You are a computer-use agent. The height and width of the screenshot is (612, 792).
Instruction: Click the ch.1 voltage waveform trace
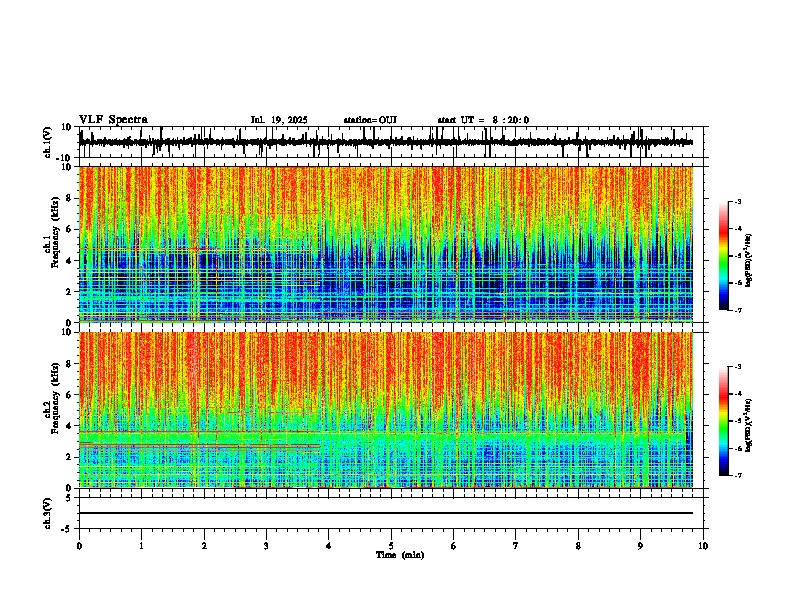pyautogui.click(x=385, y=142)
